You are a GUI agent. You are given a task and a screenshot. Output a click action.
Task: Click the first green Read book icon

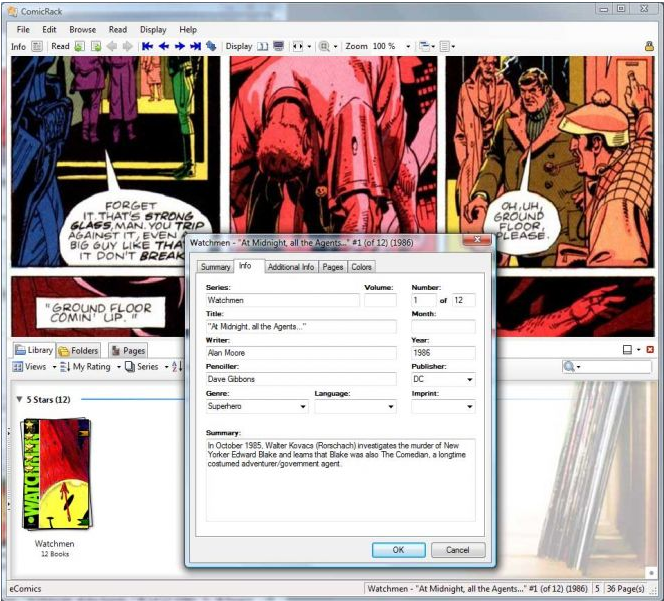(79, 46)
